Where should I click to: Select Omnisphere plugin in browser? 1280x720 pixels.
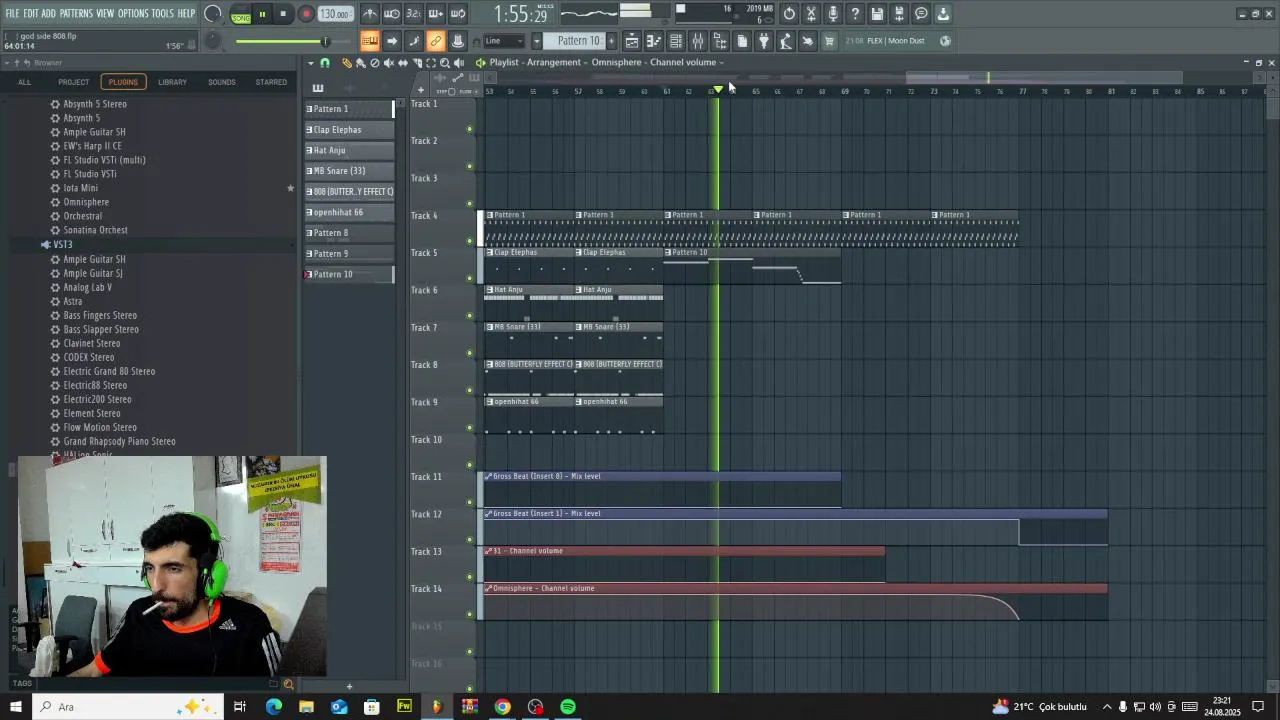[86, 202]
